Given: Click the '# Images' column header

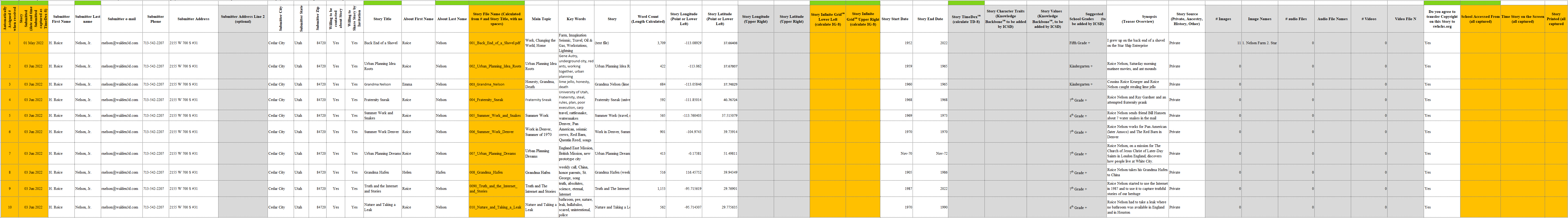Looking at the screenshot, I should pyautogui.click(x=1223, y=19).
